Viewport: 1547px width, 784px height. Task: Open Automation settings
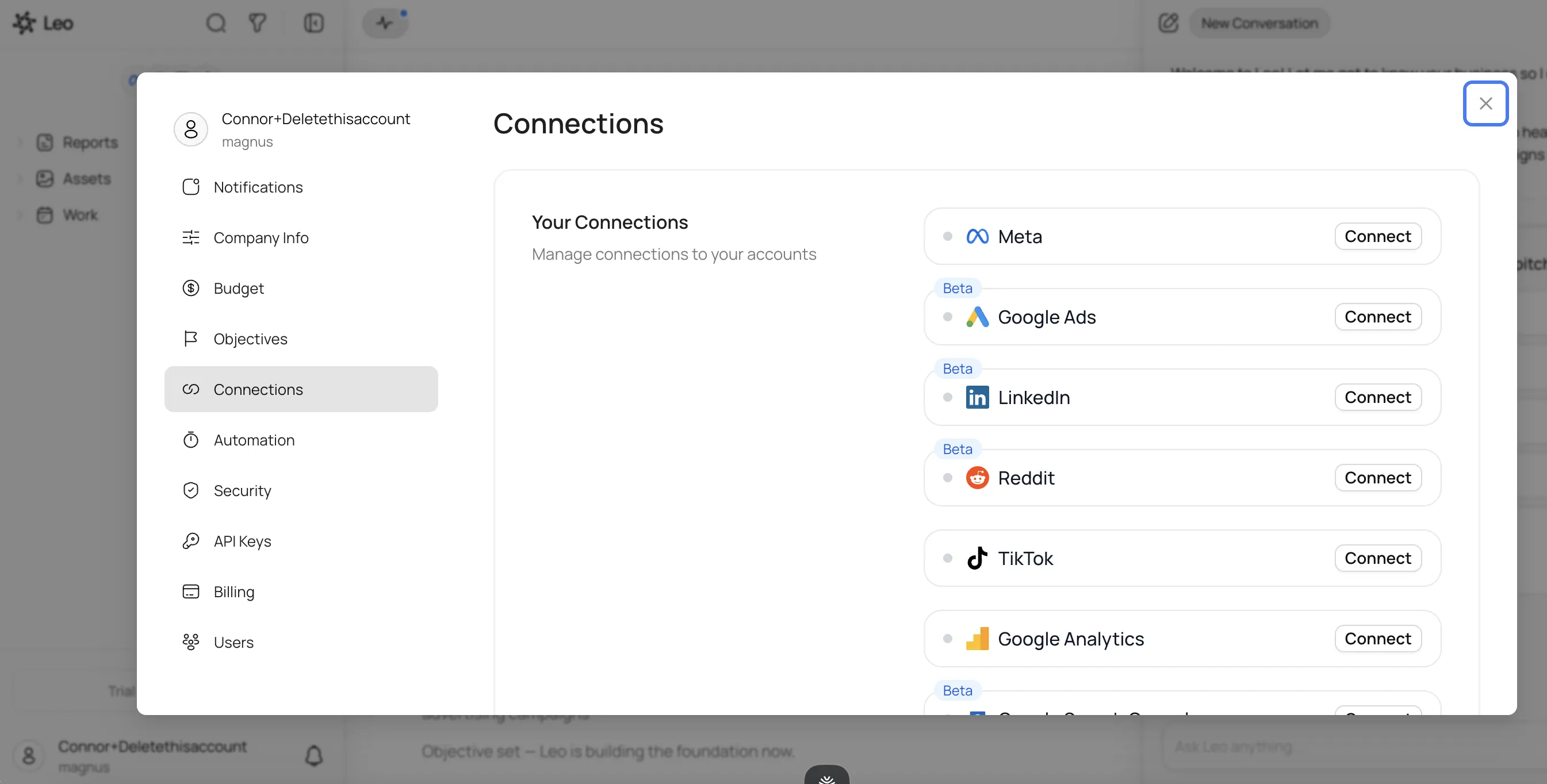point(301,440)
